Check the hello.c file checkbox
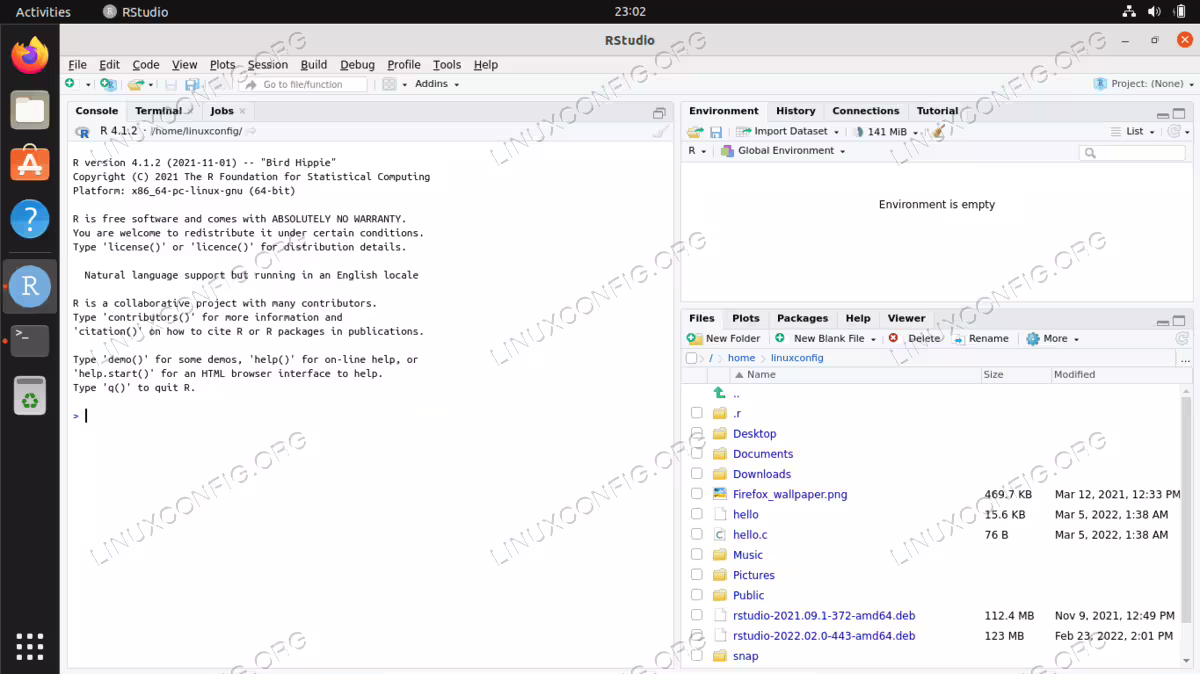The image size is (1200, 674). tap(697, 534)
